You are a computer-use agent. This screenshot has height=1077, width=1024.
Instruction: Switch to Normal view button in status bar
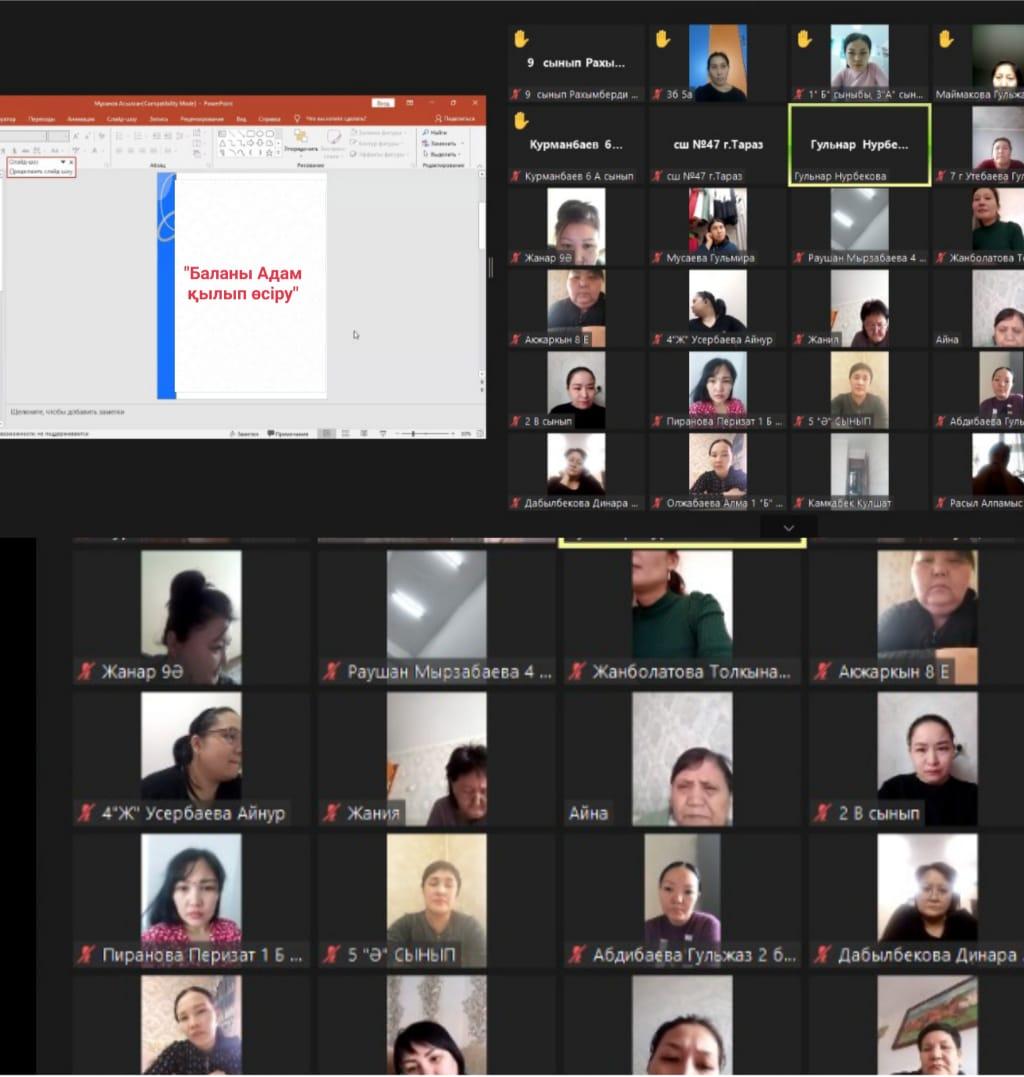[x=327, y=434]
